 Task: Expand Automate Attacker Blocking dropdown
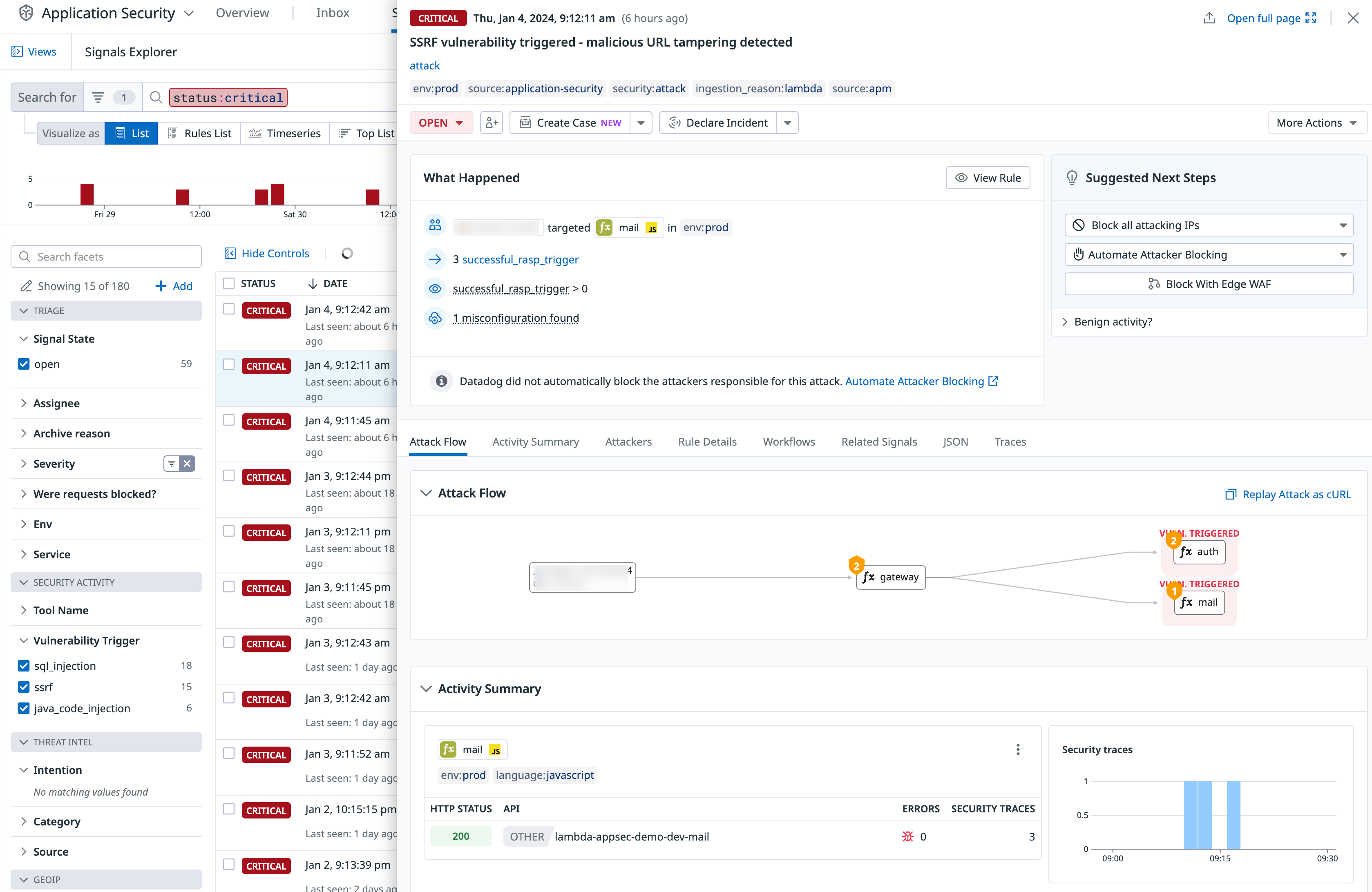1209,255
